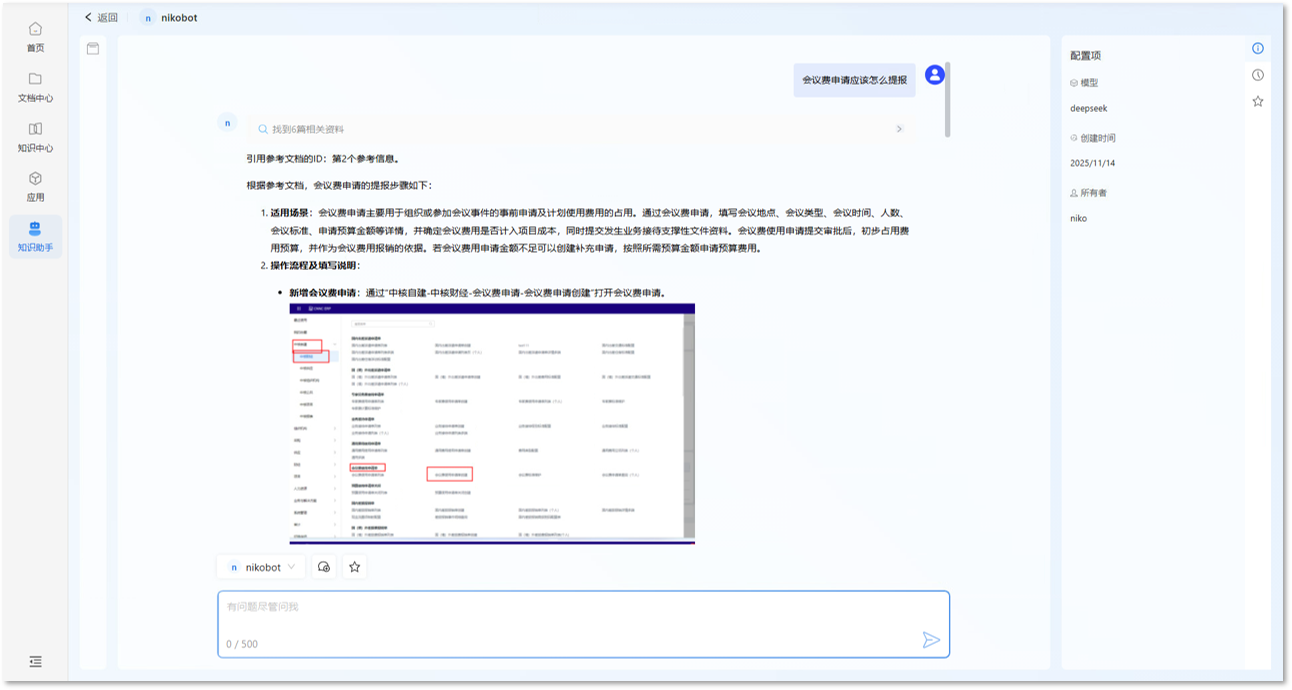Select 知识助手 in the sidebar

[x=35, y=237]
